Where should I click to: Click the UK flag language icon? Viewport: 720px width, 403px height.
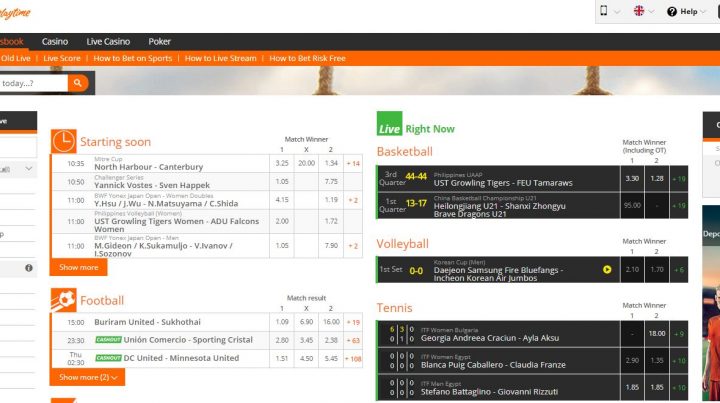(639, 11)
